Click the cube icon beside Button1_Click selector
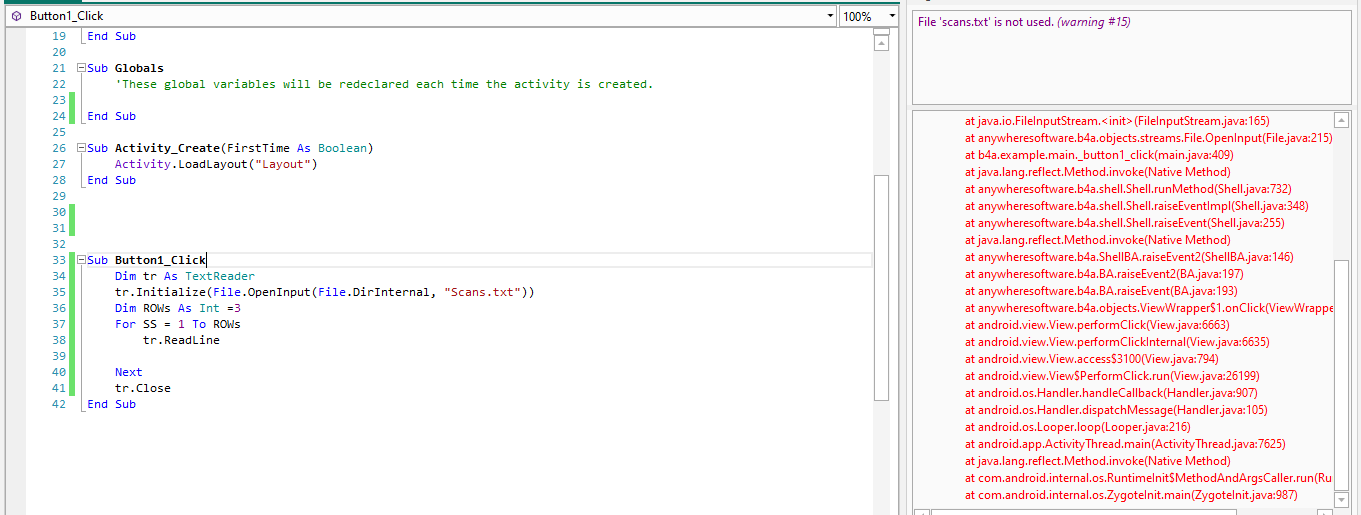The image size is (1361, 515). 16,16
